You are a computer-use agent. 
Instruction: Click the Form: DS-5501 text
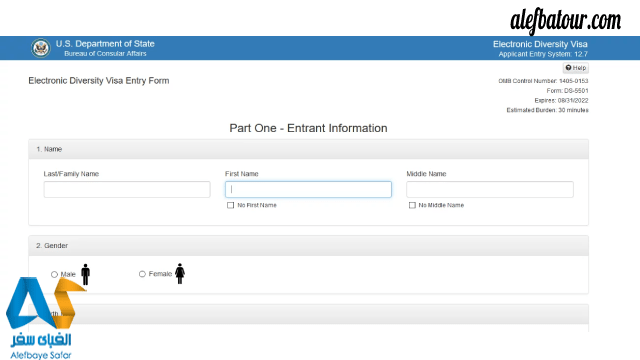coord(567,91)
